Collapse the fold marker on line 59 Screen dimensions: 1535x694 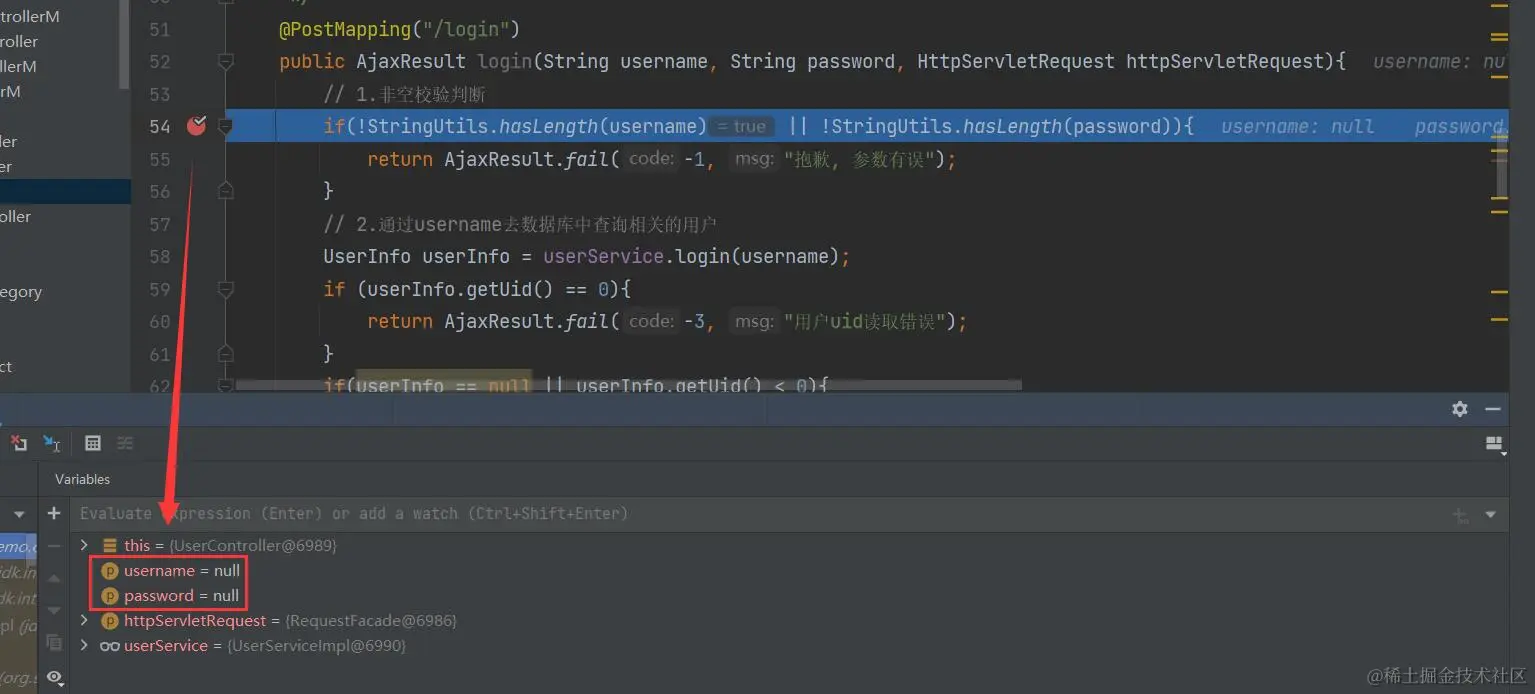pyautogui.click(x=225, y=289)
